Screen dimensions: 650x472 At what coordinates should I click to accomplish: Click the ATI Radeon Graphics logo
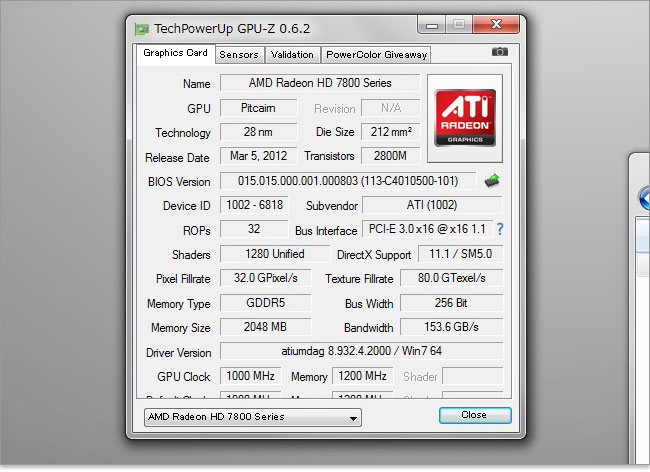[x=465, y=118]
